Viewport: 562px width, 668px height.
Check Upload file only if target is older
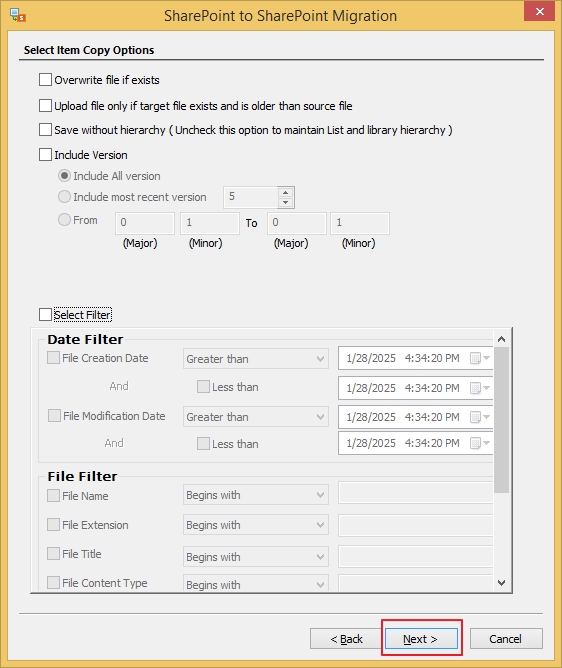pos(45,105)
